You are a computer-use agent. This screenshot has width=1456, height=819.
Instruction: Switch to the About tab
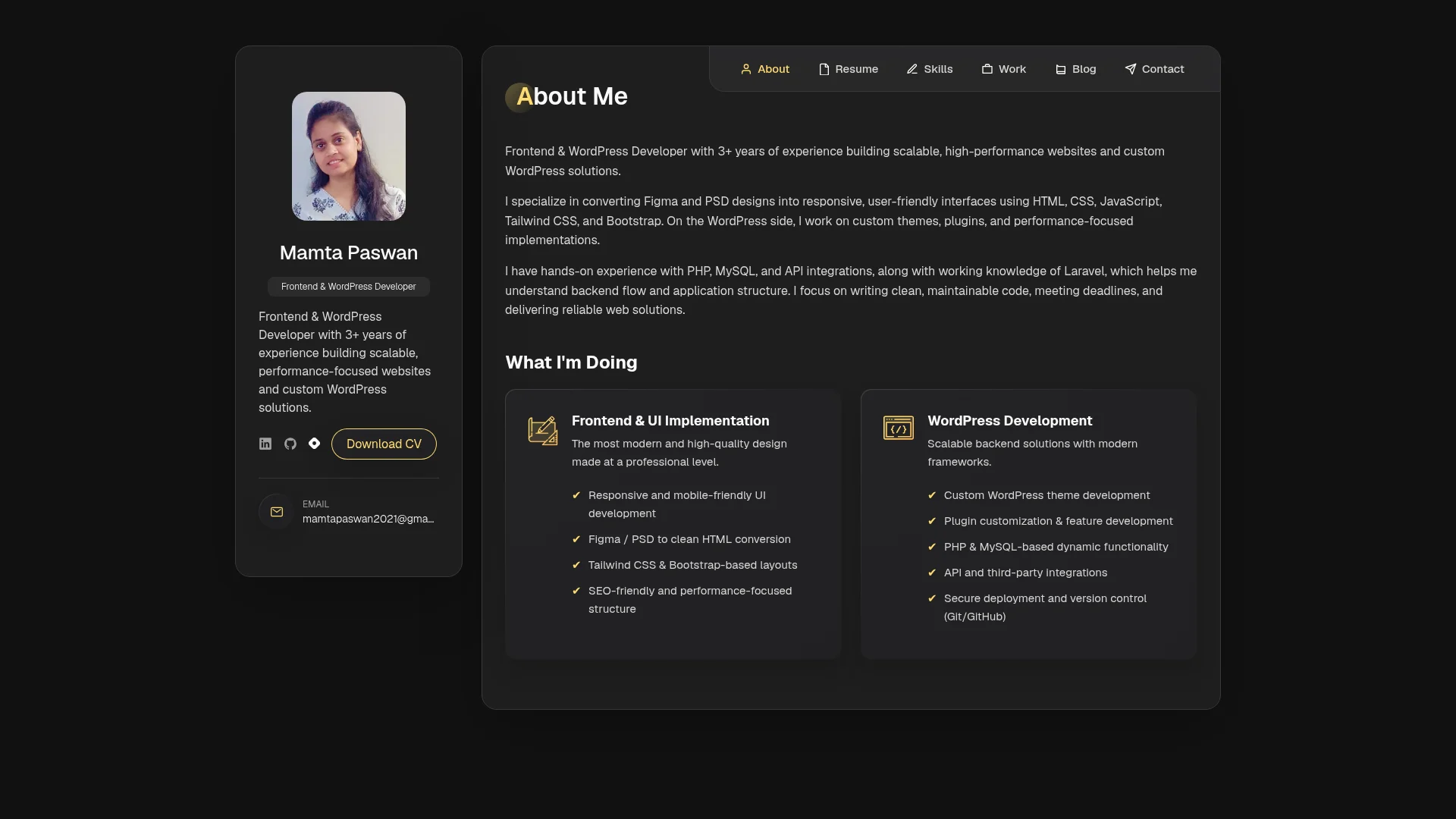coord(765,69)
